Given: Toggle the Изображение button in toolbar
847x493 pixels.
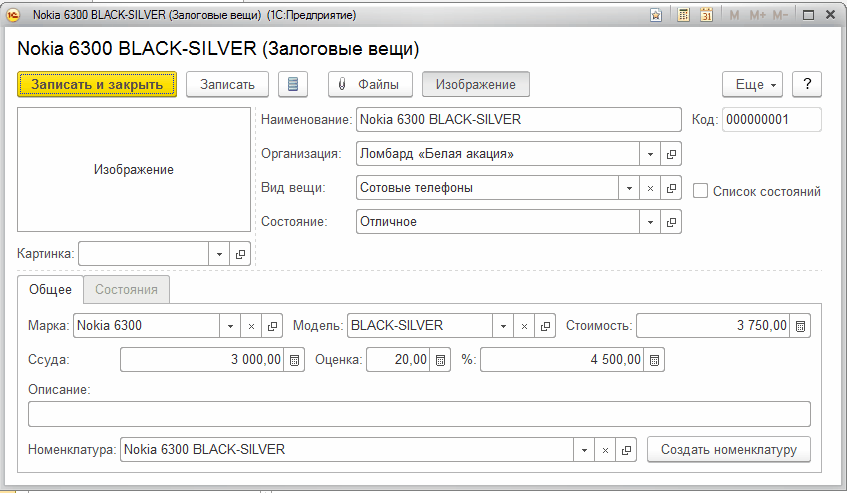Looking at the screenshot, I should point(475,84).
